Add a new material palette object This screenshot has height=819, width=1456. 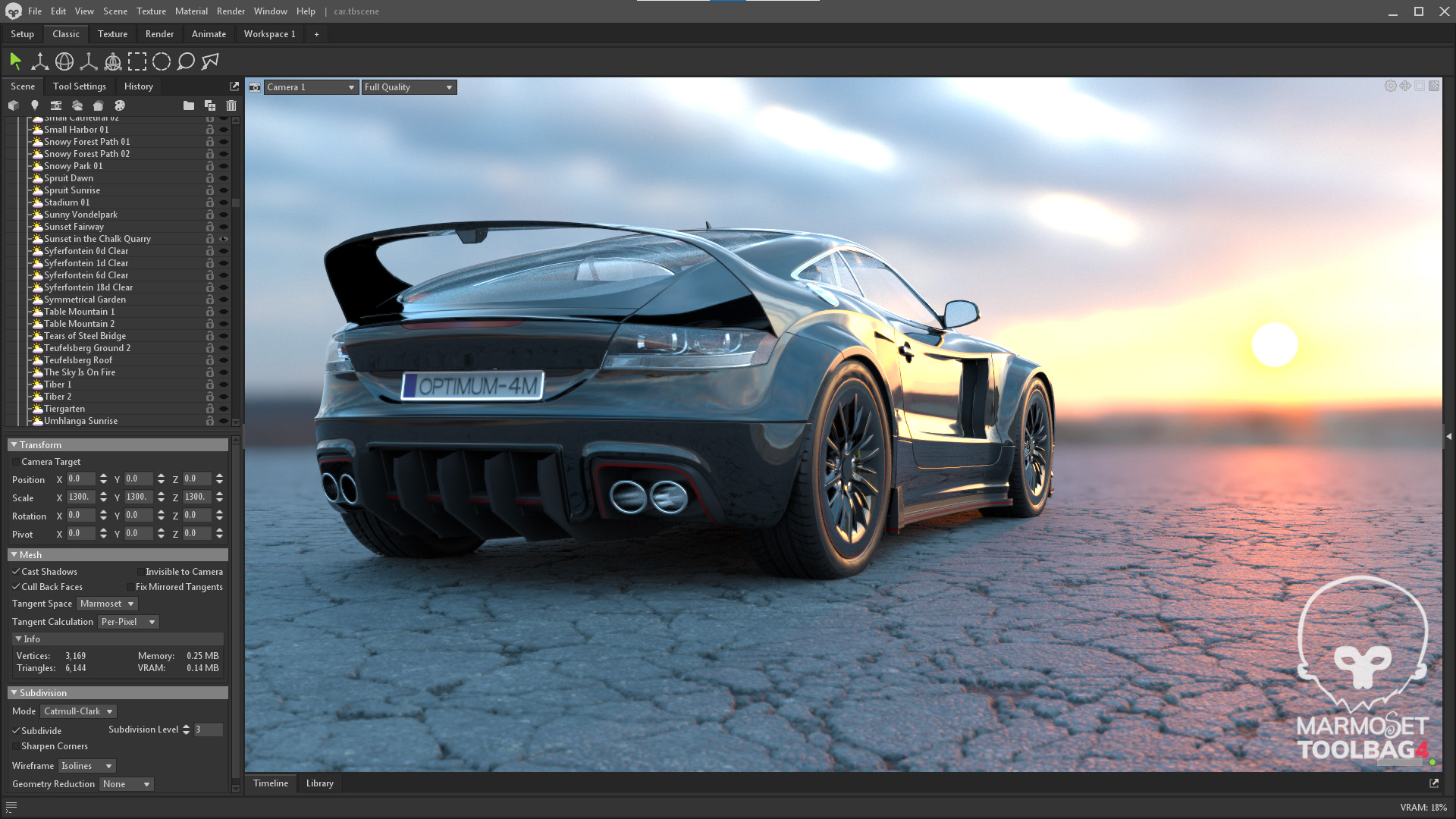(x=119, y=105)
